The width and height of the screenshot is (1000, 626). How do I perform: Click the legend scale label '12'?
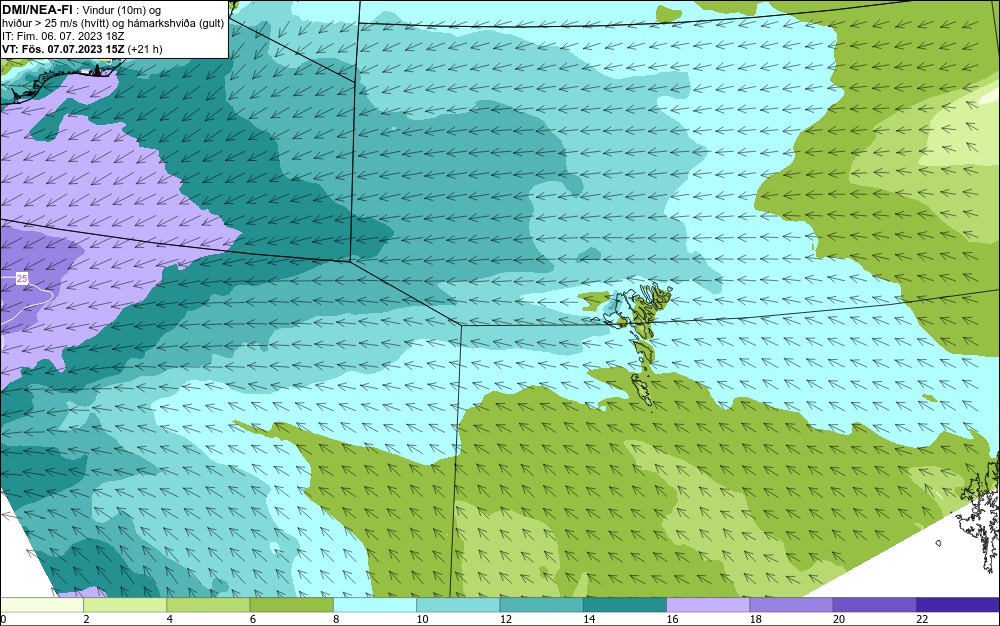506,619
